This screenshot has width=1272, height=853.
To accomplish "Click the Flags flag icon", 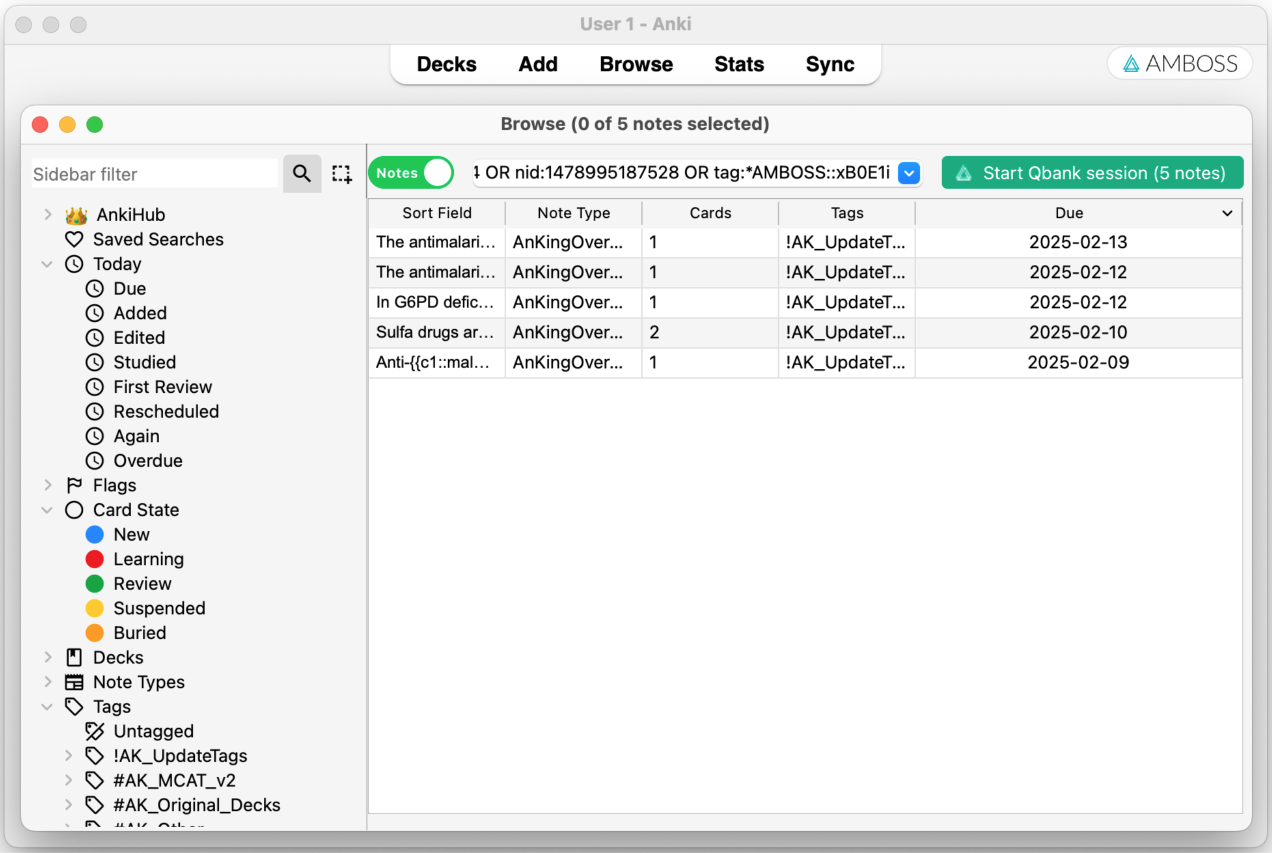I will [74, 485].
